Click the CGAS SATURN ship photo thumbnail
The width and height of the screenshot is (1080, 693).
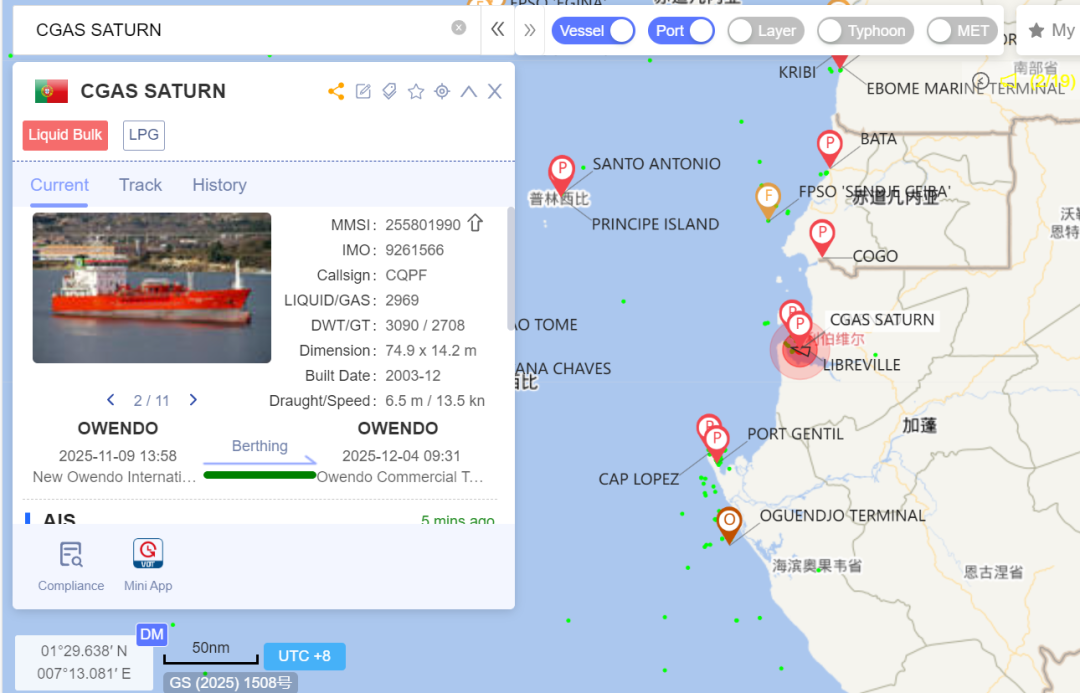point(152,288)
